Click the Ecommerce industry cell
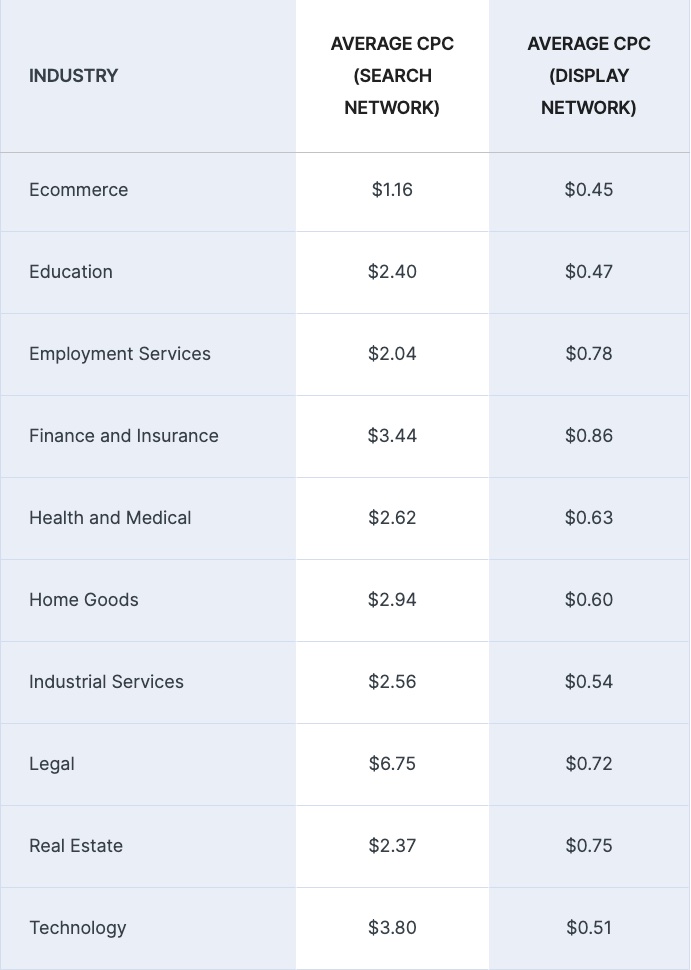This screenshot has width=691, height=970. pyautogui.click(x=79, y=189)
